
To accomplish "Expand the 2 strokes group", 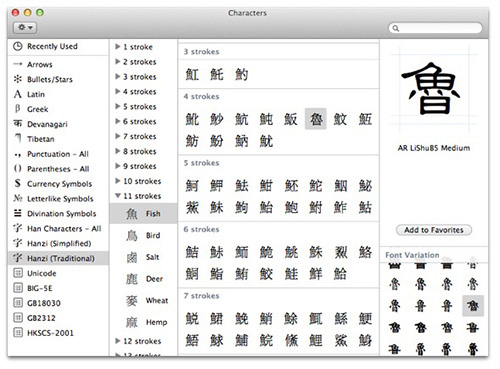I will click(118, 62).
